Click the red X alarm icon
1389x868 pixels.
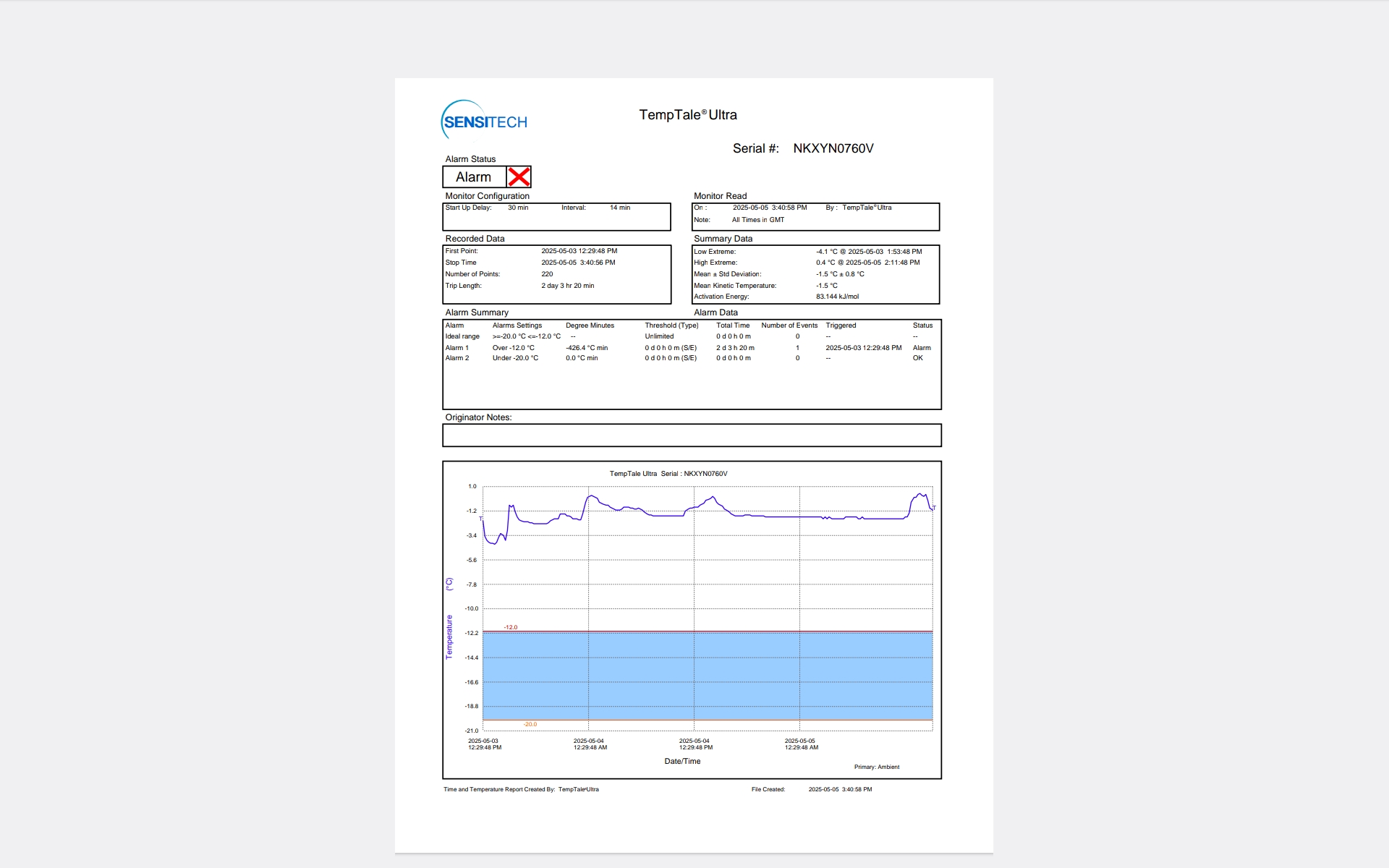point(519,177)
